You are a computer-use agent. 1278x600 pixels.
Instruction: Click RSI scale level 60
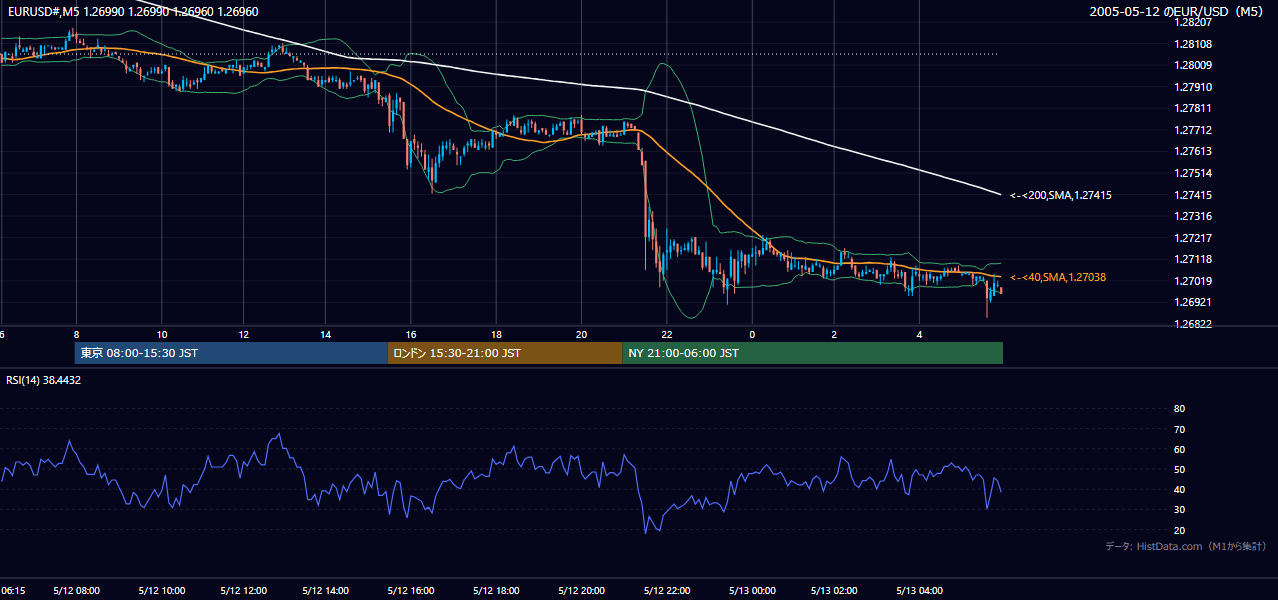pos(1179,449)
